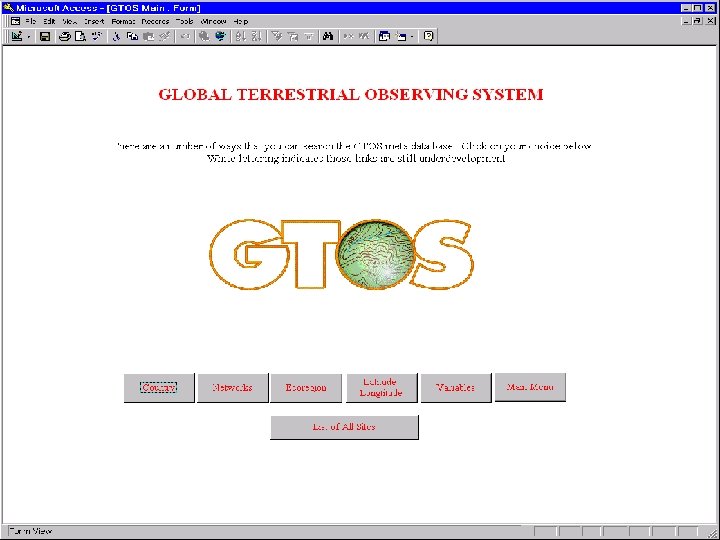Screen dimensions: 720x540
Task: Click the New Object toolbar icon
Action: coord(401,36)
